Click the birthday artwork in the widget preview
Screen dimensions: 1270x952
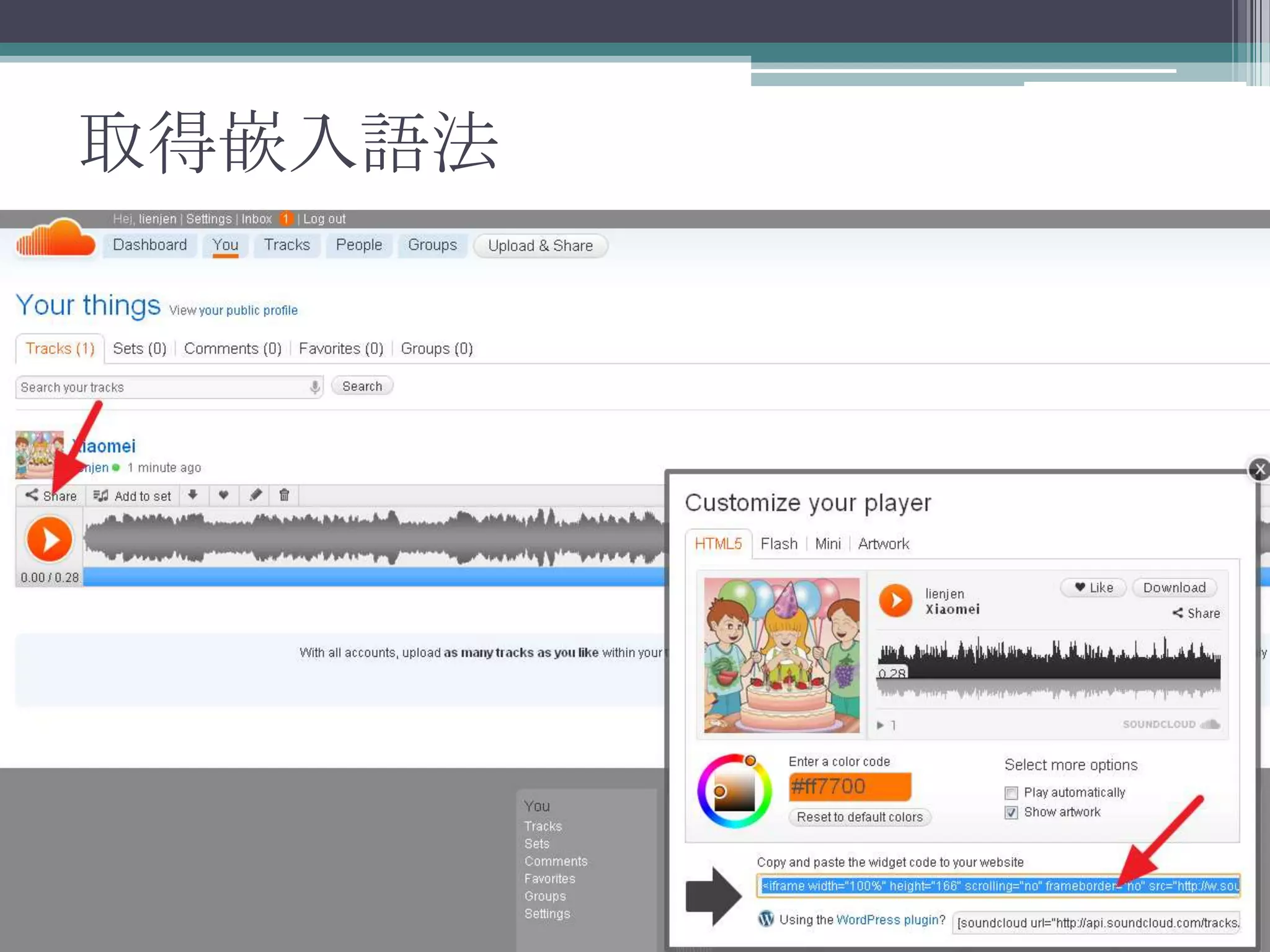point(781,655)
